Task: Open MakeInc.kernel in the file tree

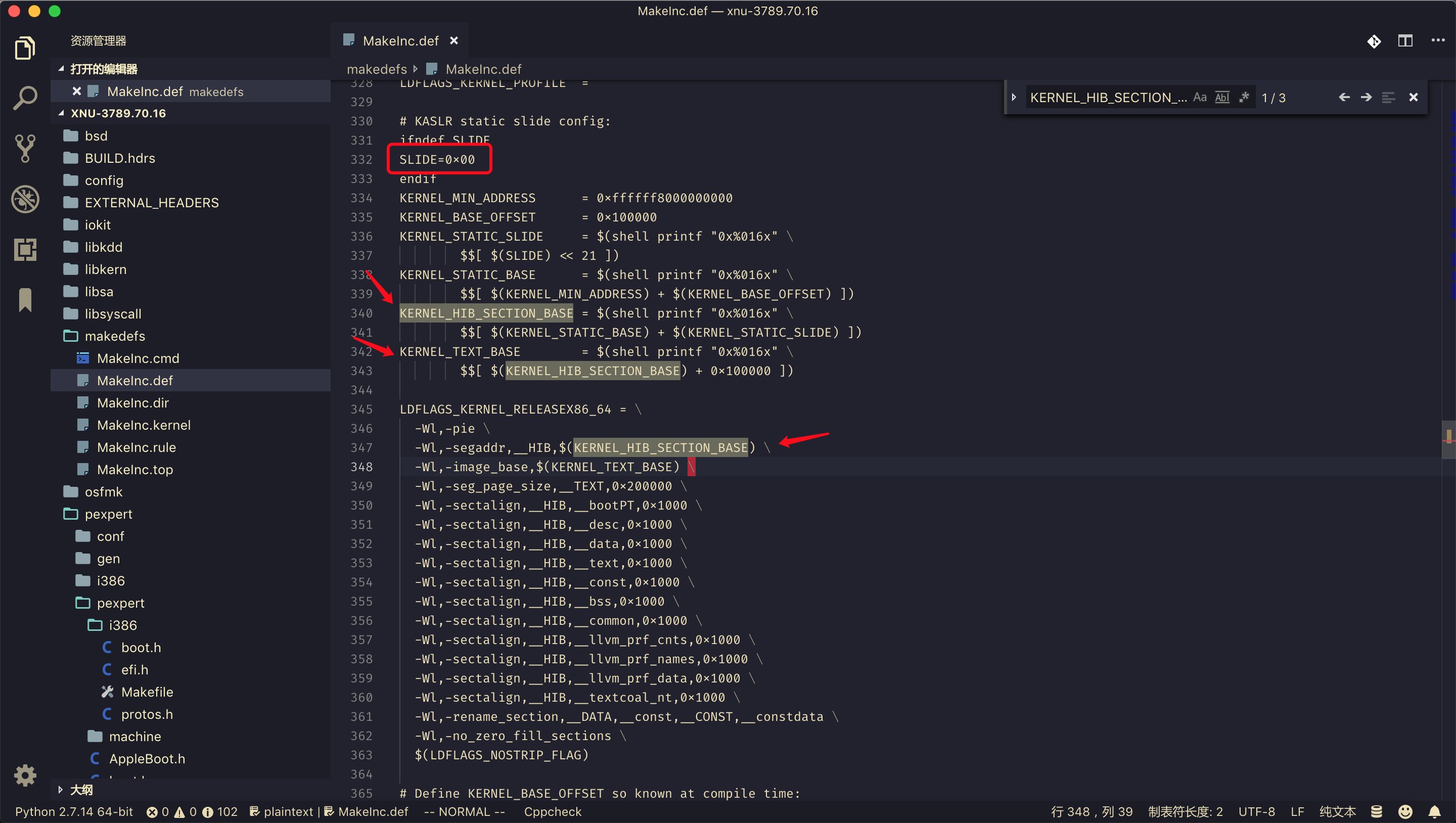Action: point(144,425)
